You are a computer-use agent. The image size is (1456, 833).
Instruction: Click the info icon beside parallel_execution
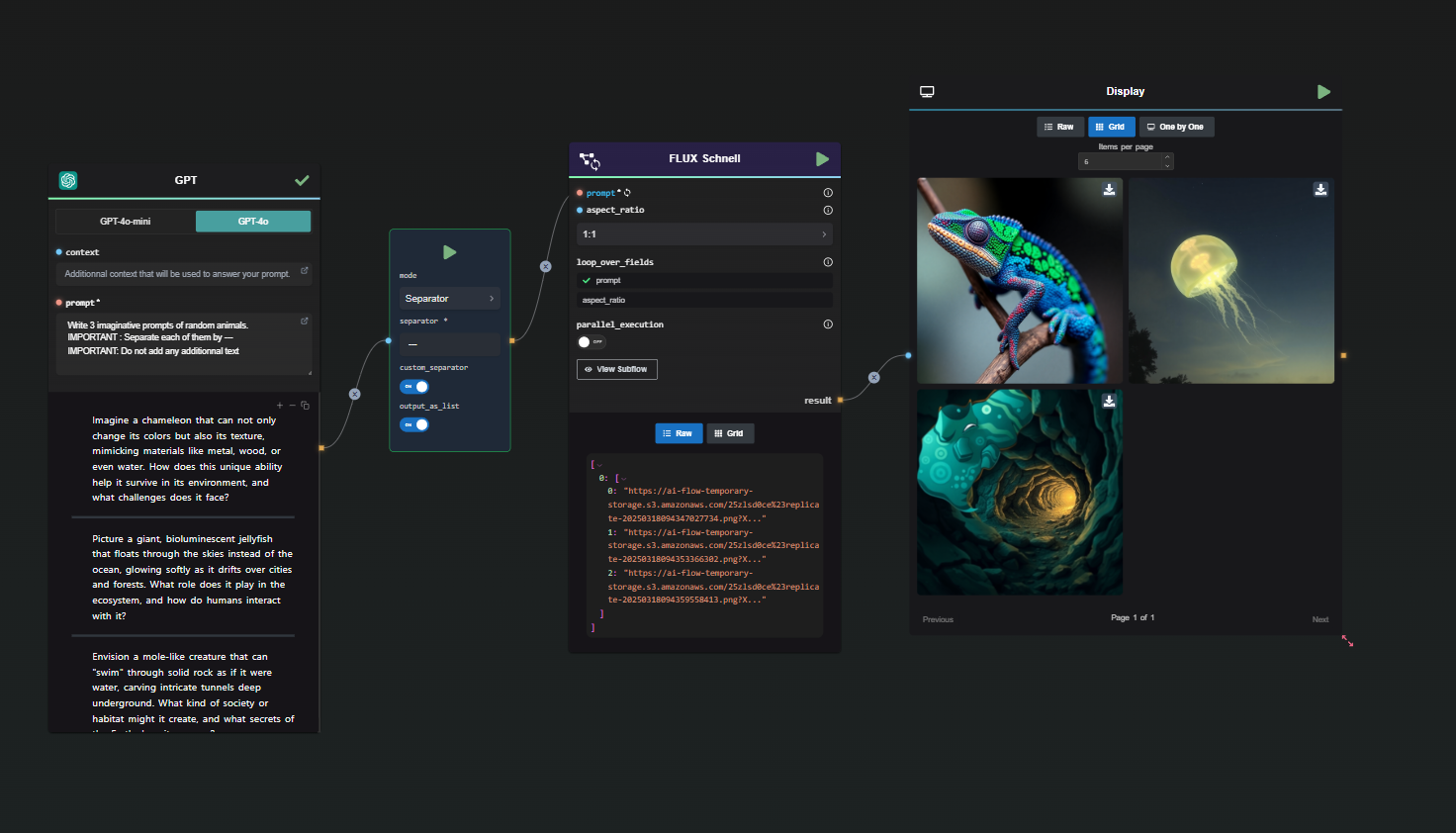click(x=828, y=324)
